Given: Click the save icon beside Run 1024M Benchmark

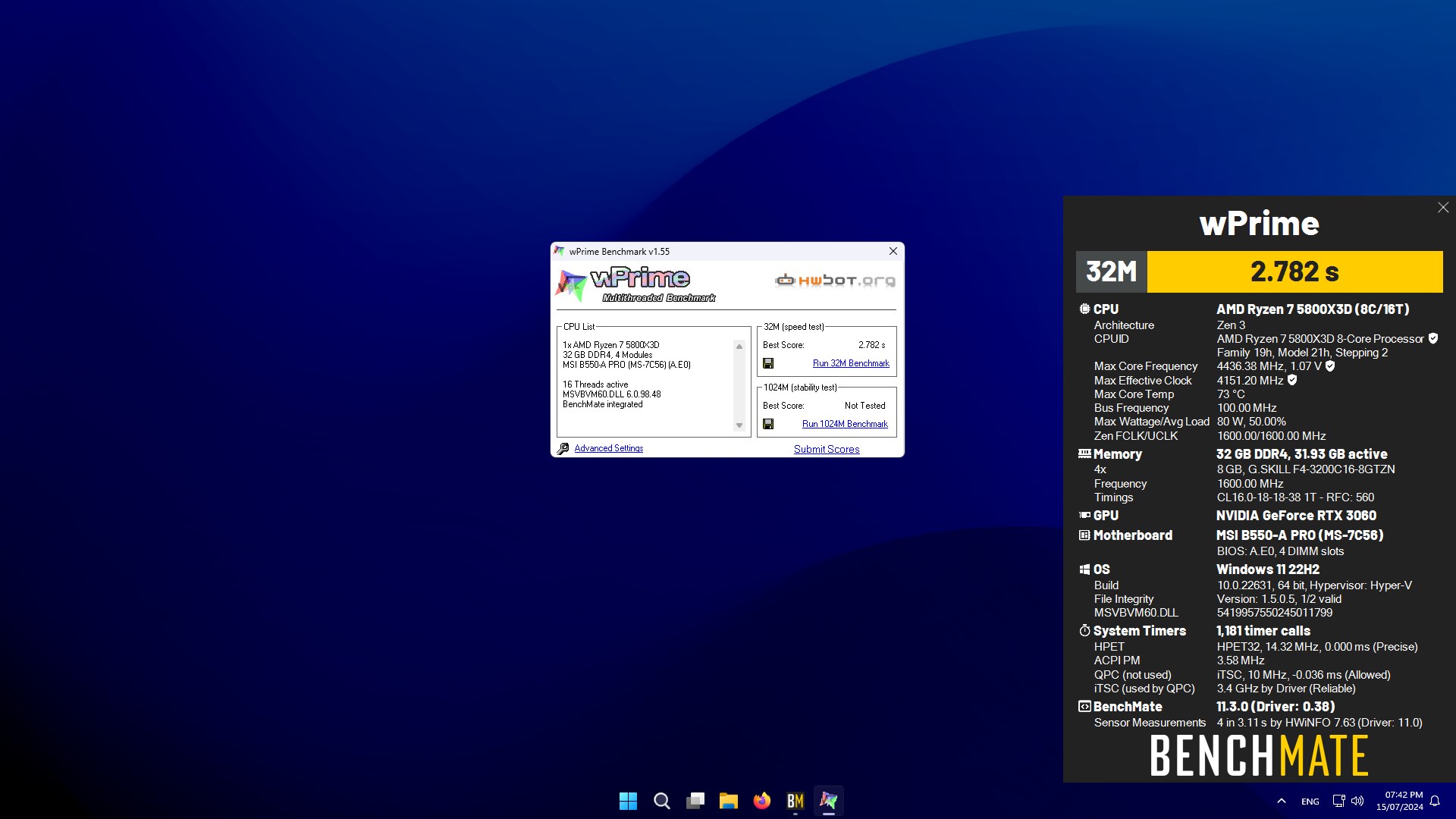Looking at the screenshot, I should (768, 424).
